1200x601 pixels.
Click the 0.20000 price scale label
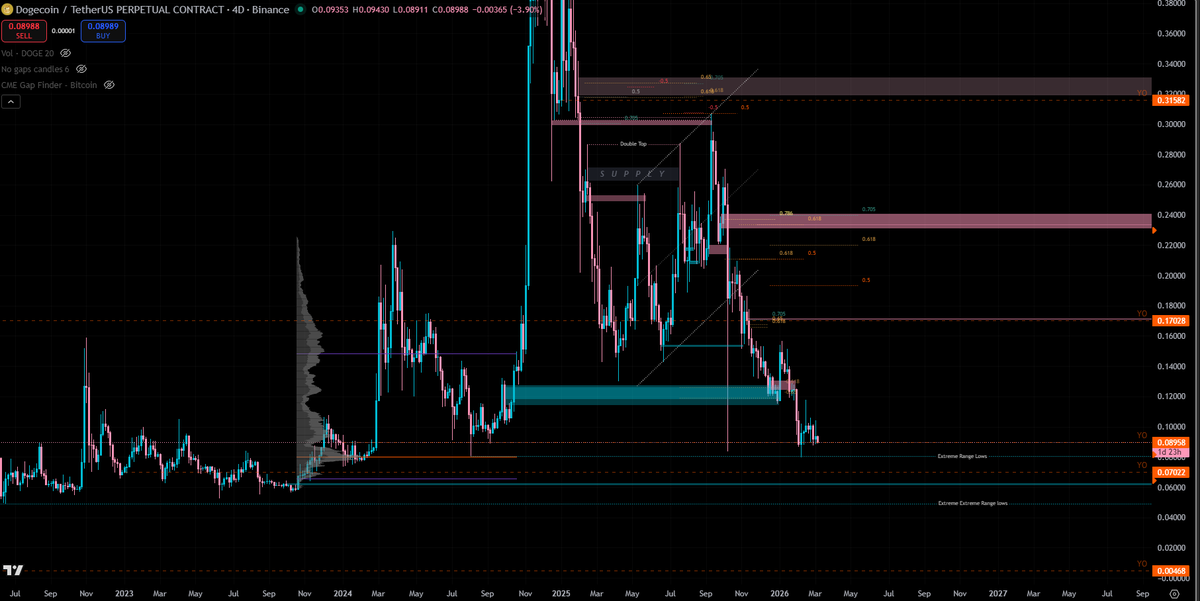pos(1170,275)
